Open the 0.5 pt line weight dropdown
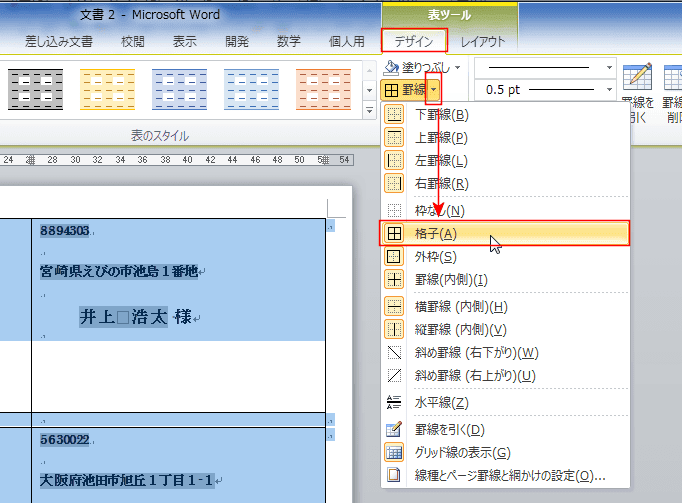This screenshot has width=682, height=503. [609, 90]
